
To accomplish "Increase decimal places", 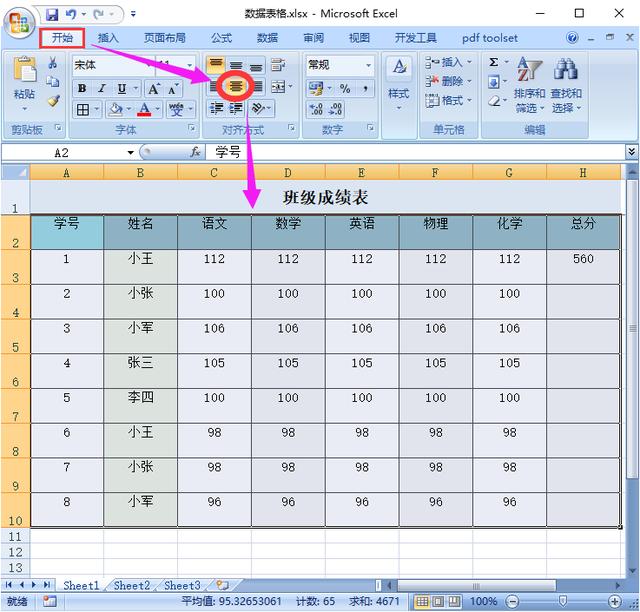I will point(316,109).
